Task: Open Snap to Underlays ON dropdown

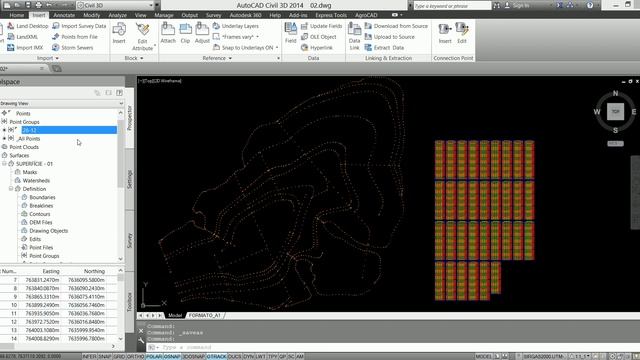Action: [x=277, y=48]
